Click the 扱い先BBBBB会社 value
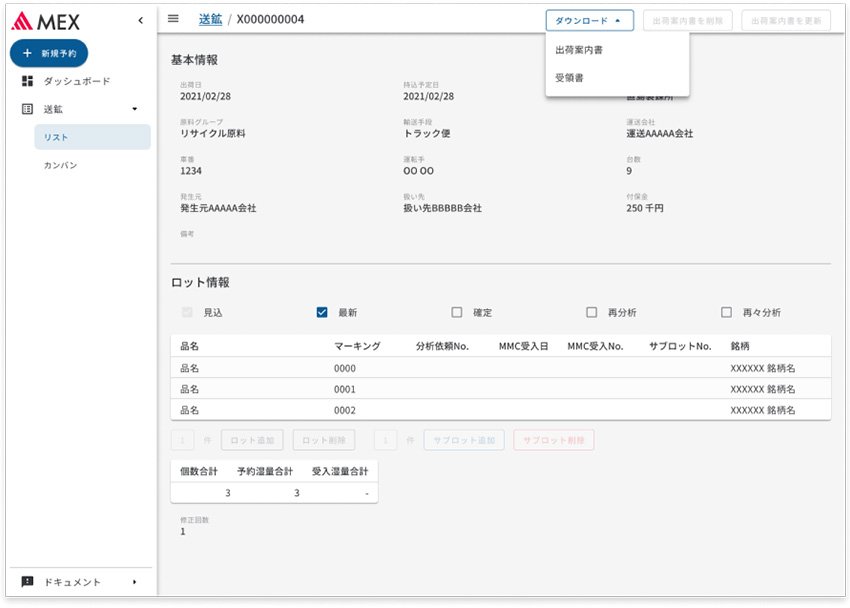Screen dimensions: 850x608 (442, 208)
